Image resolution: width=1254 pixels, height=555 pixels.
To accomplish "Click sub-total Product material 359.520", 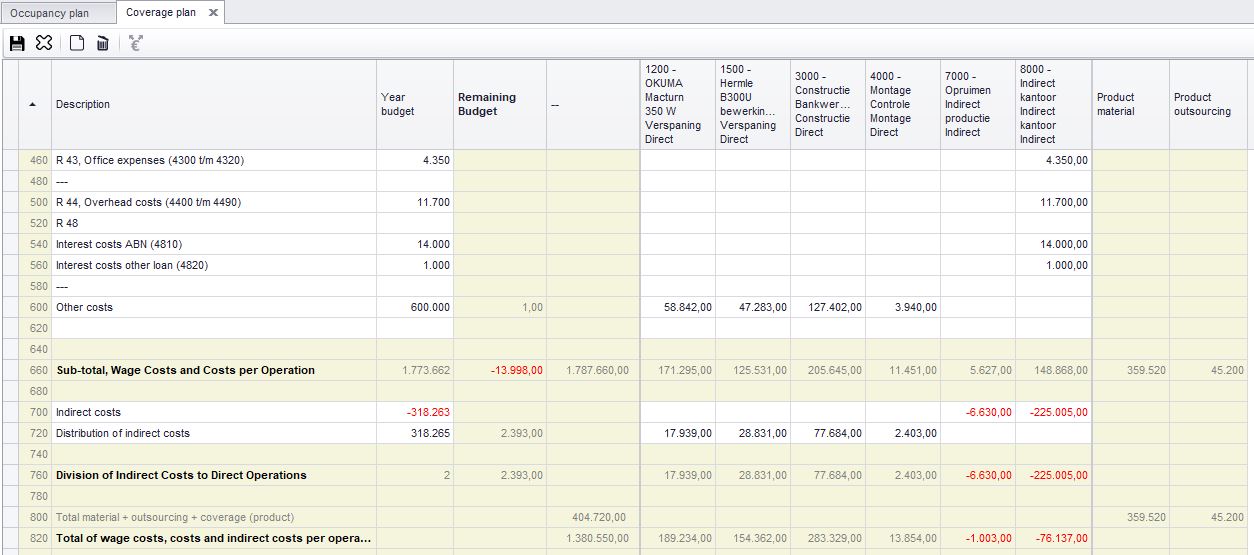I will tap(1131, 370).
